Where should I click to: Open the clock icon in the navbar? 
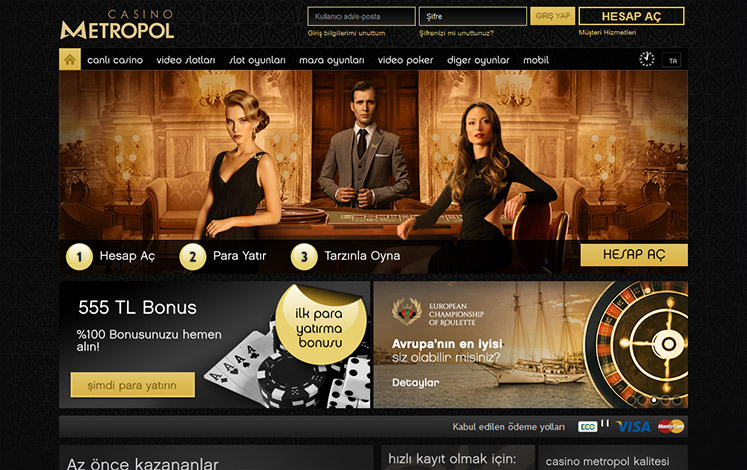pyautogui.click(x=646, y=59)
